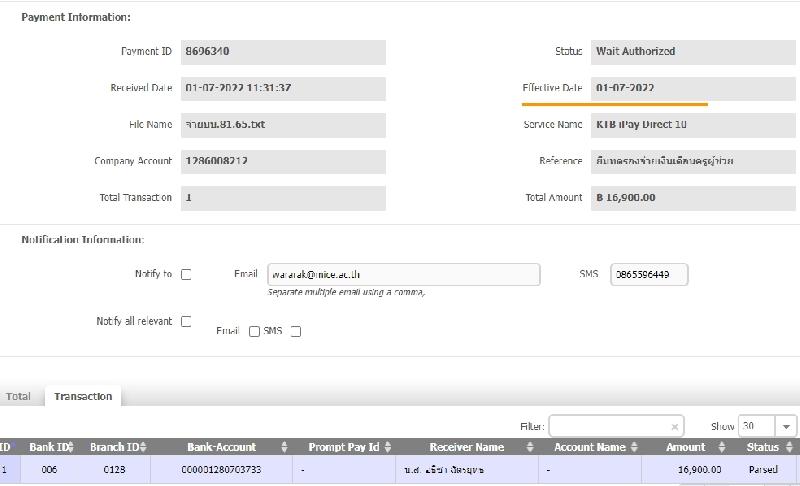Screen dimensions: 800x486
Task: Check the SMS option under Notify all relevant
Action: tap(295, 332)
